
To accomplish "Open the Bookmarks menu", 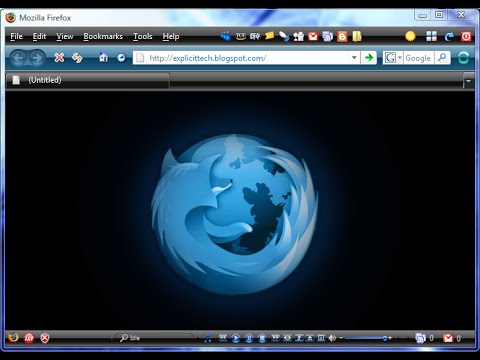I will 103,36.
